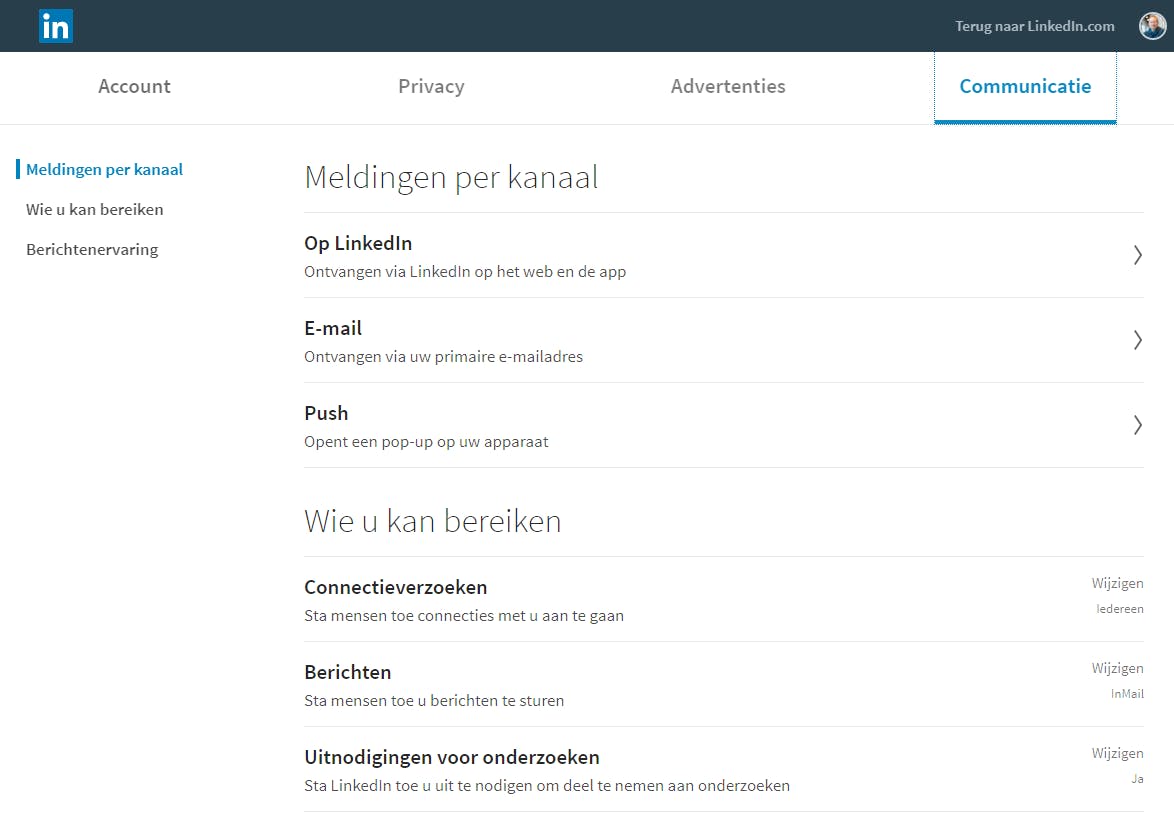Change the Berichten messaging setting
This screenshot has width=1174, height=825.
[x=1117, y=668]
